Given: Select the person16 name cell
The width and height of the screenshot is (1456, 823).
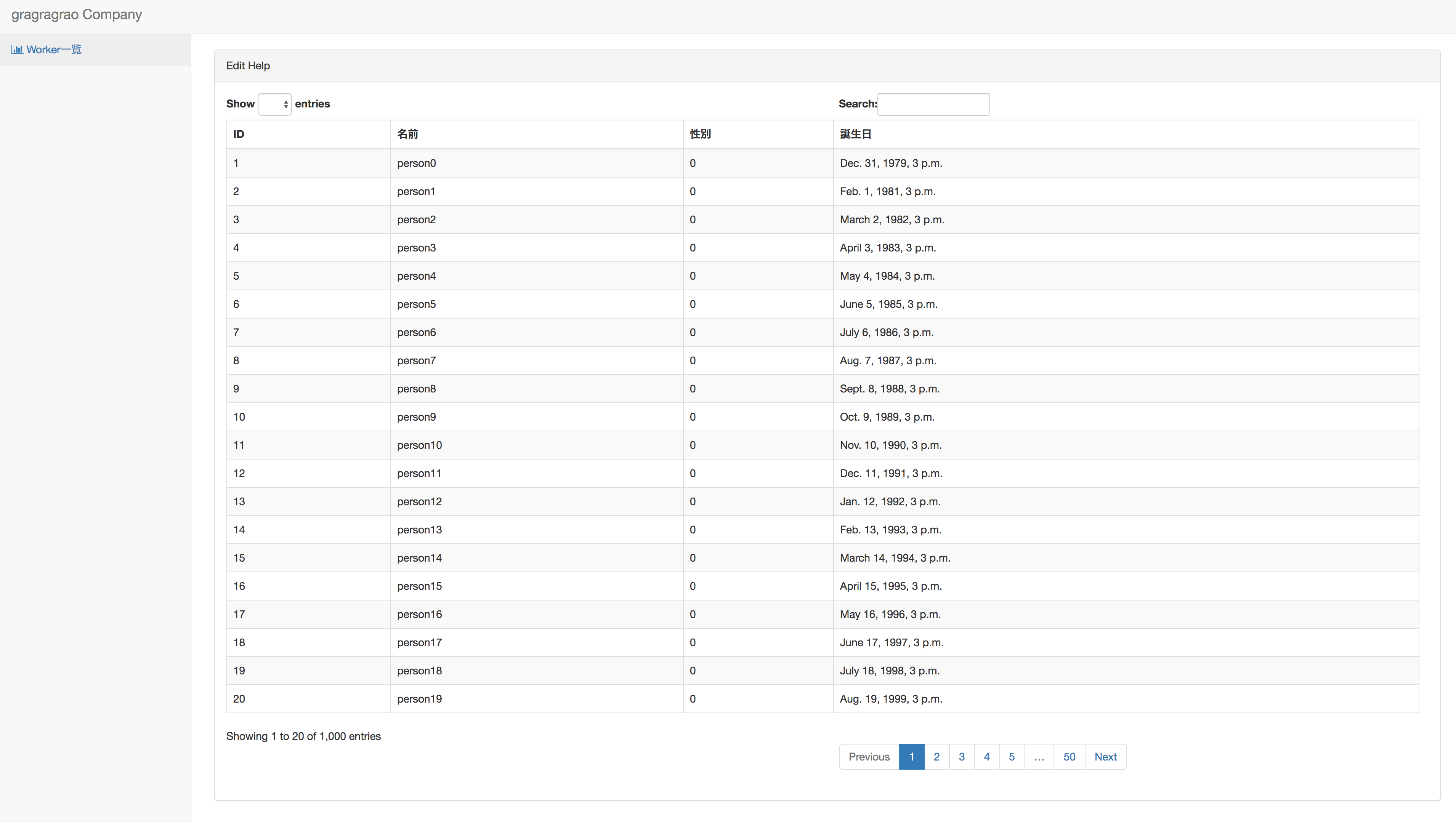Looking at the screenshot, I should tap(537, 615).
